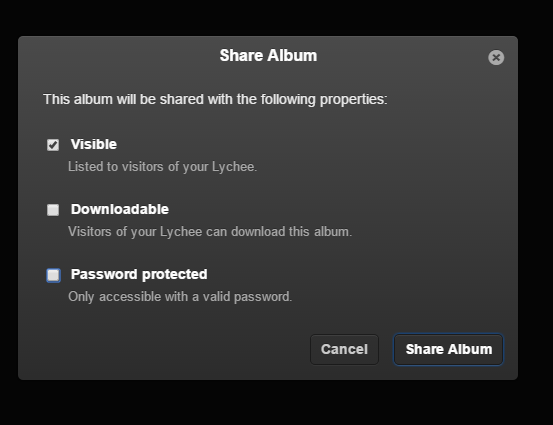
Task: Click 'Only accessible with a valid password' text
Action: [180, 297]
